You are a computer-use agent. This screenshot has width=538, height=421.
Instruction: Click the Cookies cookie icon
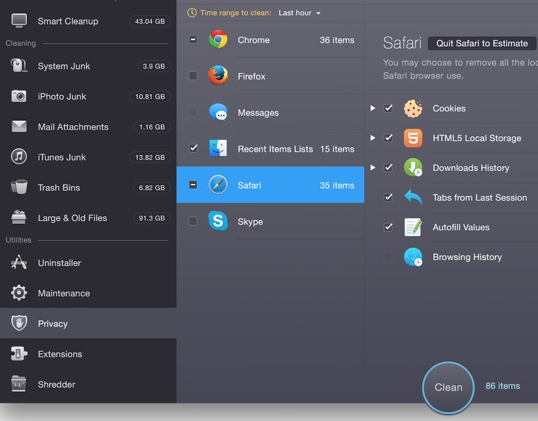click(x=413, y=108)
